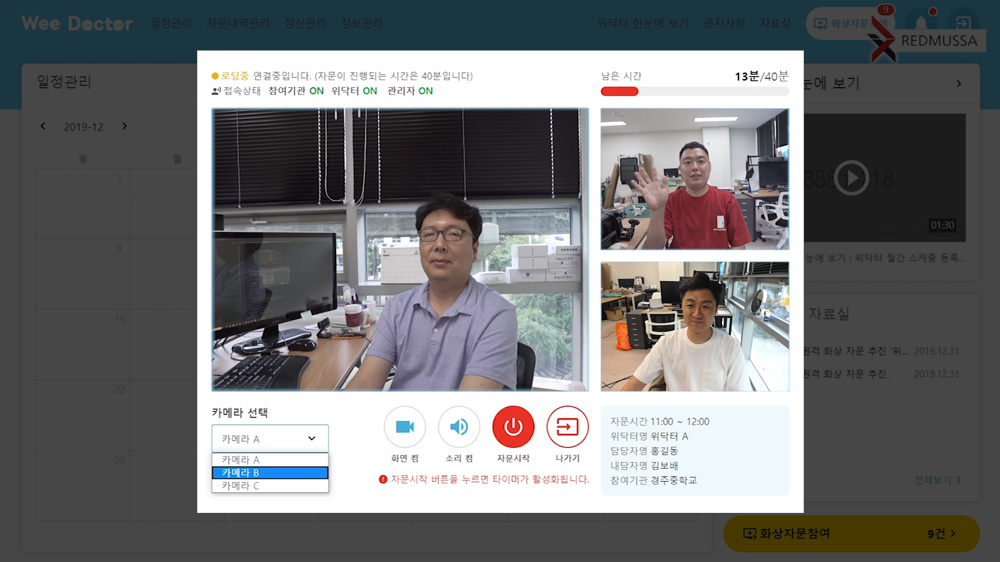
Task: Click the red warning icon under the buttons
Action: tap(383, 479)
